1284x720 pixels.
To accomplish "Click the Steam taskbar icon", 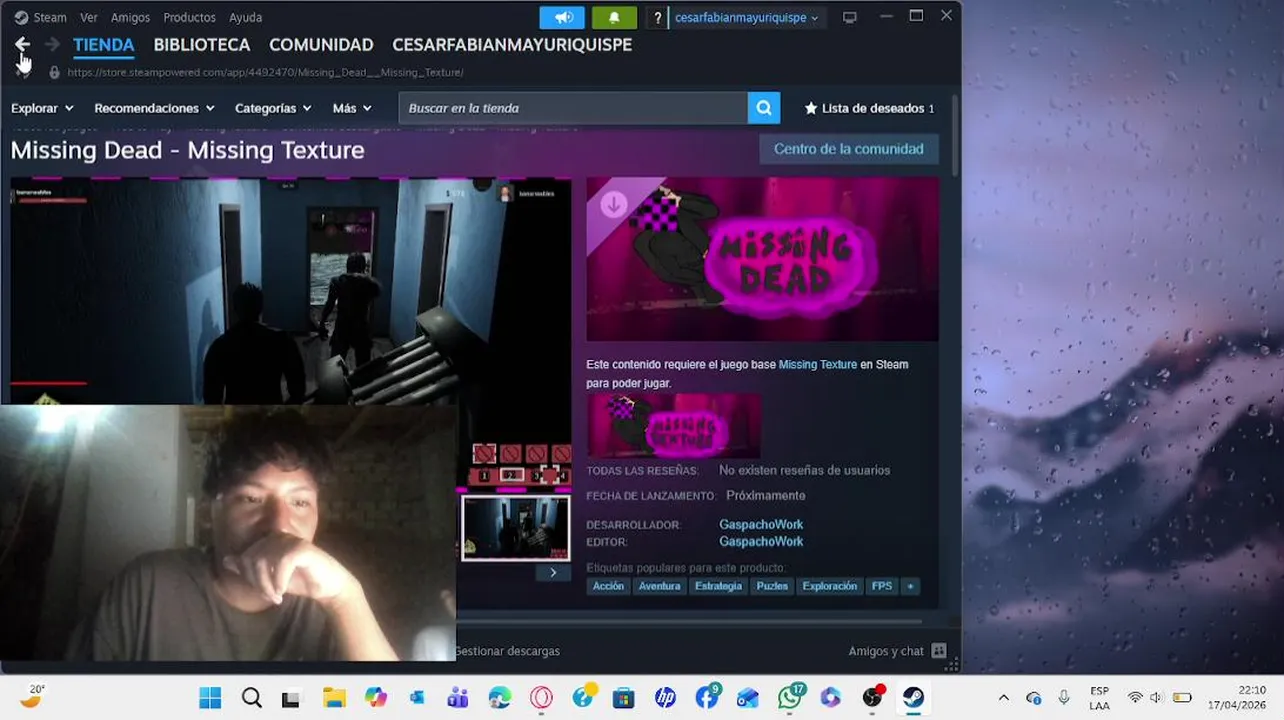I will [913, 698].
